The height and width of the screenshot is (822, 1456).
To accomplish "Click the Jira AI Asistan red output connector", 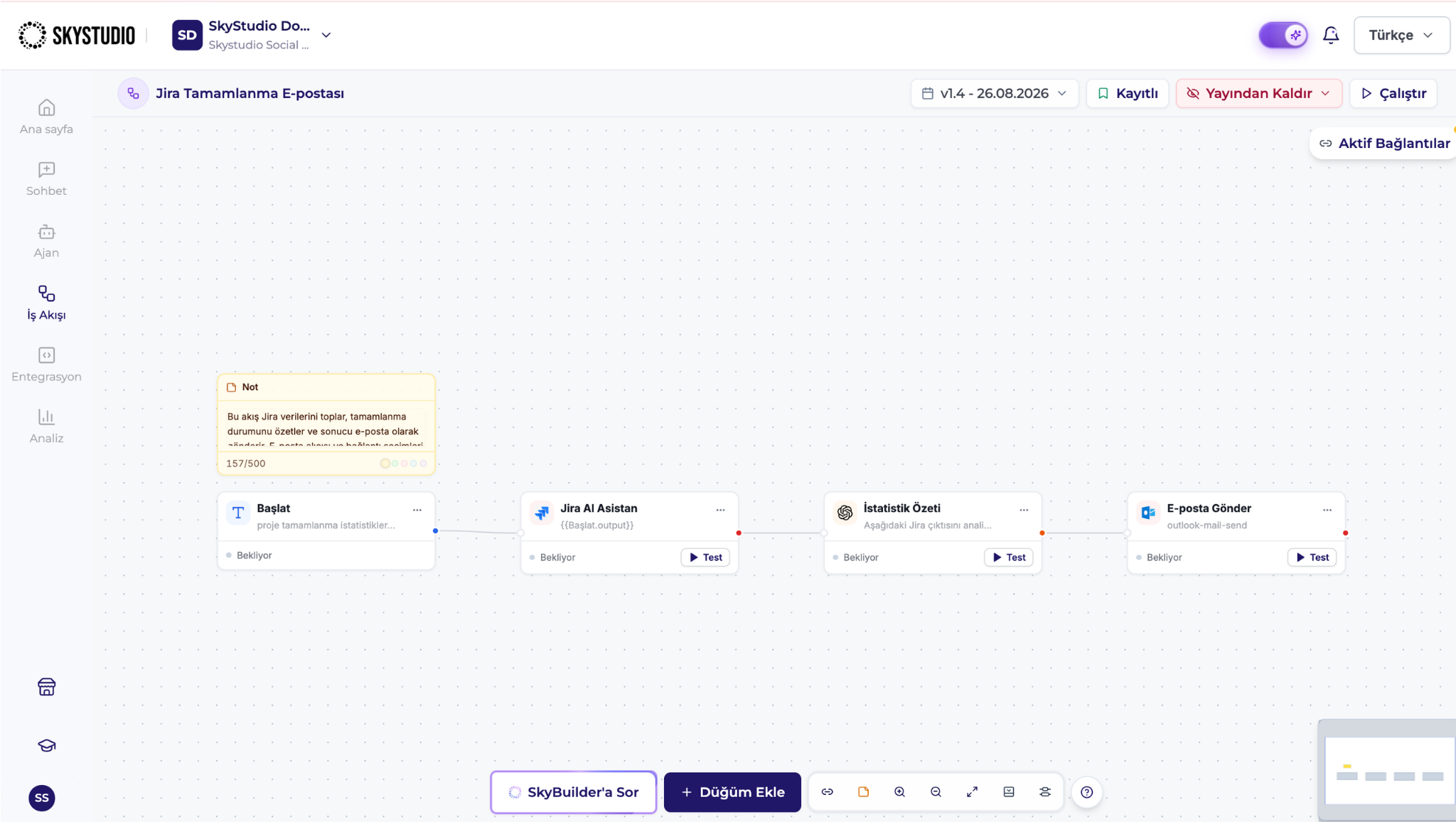I will 739,533.
